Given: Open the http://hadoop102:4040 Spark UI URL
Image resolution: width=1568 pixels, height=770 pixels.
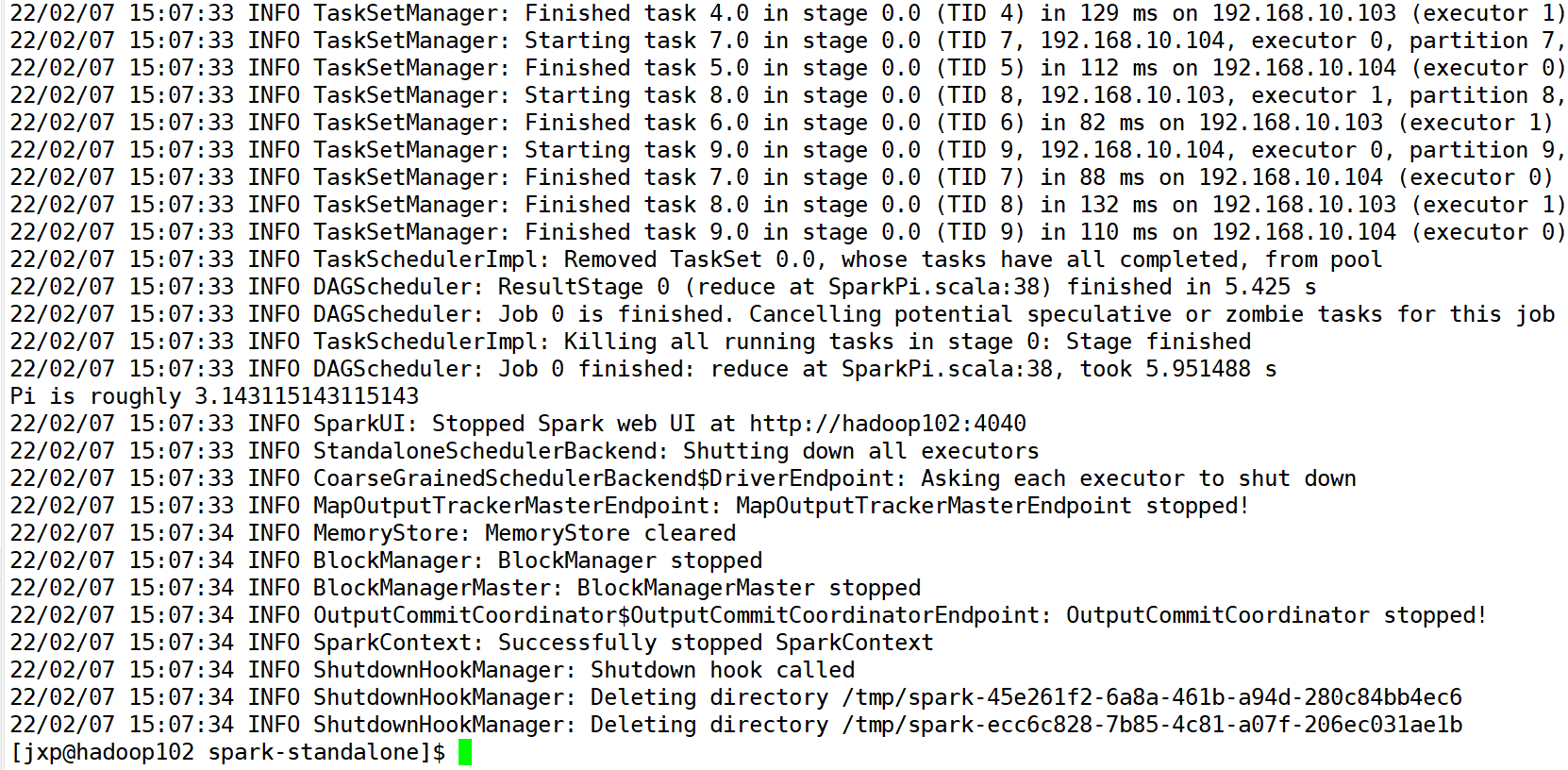Looking at the screenshot, I should click(x=887, y=424).
